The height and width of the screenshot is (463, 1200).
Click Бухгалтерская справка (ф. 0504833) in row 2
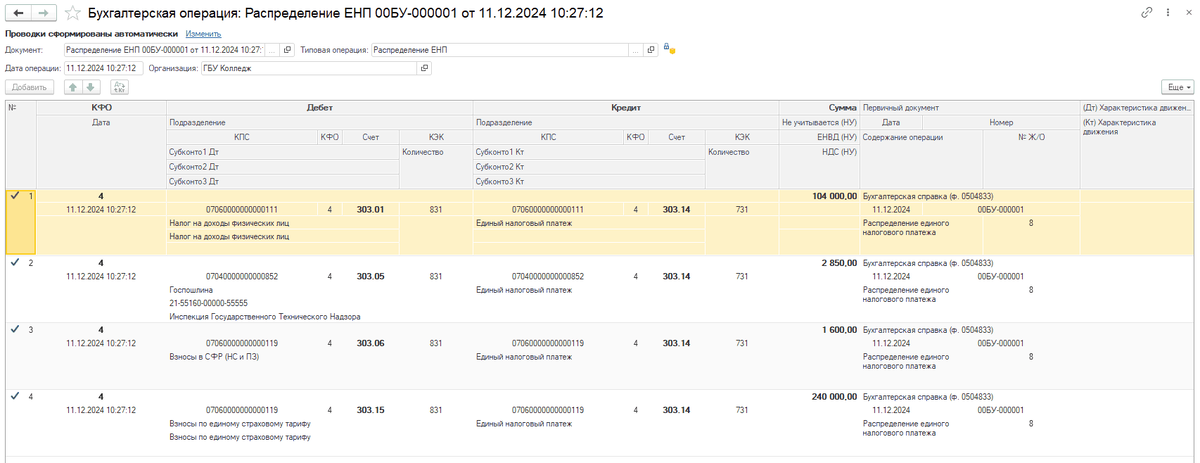(x=927, y=262)
